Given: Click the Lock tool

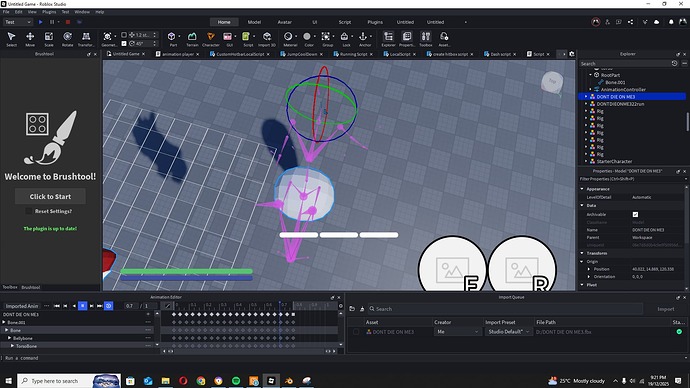Looking at the screenshot, I should 345,39.
